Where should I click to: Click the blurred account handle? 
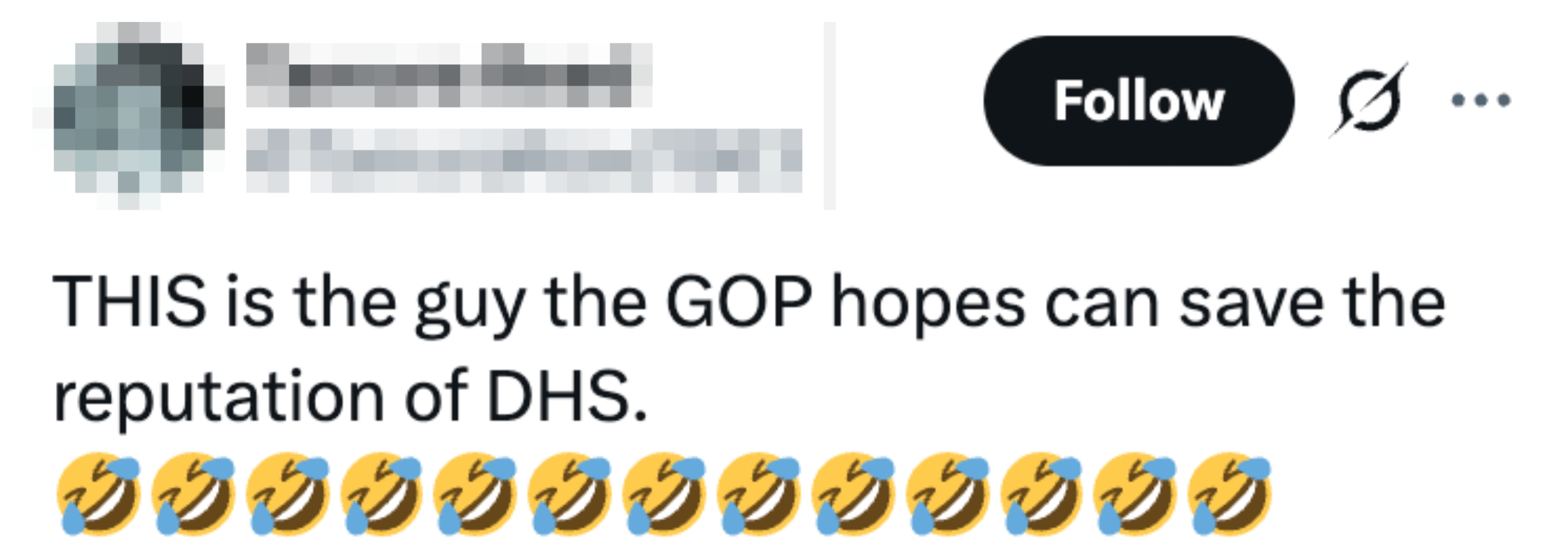[524, 161]
